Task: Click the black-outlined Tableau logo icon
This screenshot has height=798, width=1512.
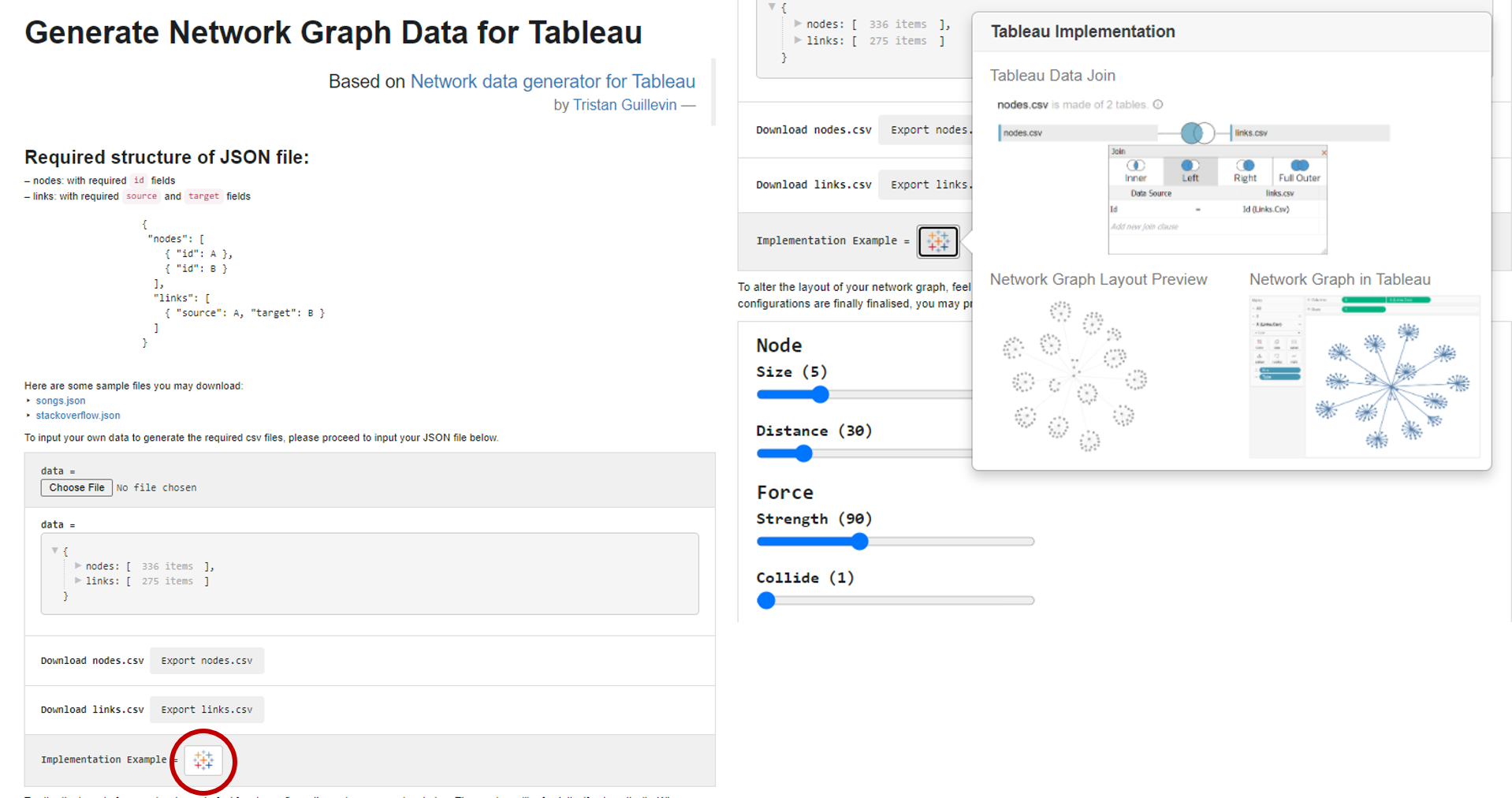Action: coord(937,241)
